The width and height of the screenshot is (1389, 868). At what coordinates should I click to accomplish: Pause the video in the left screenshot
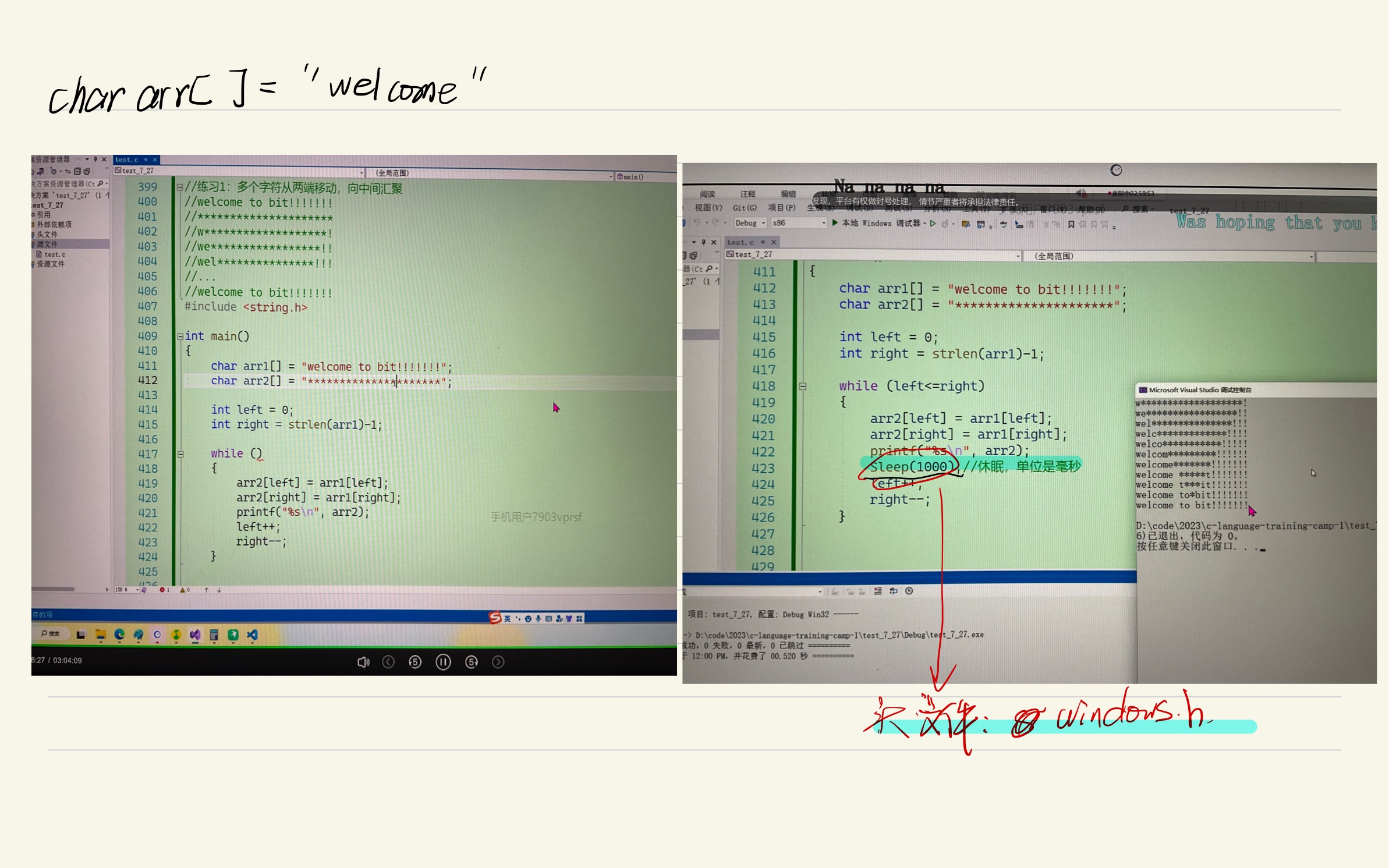click(443, 662)
